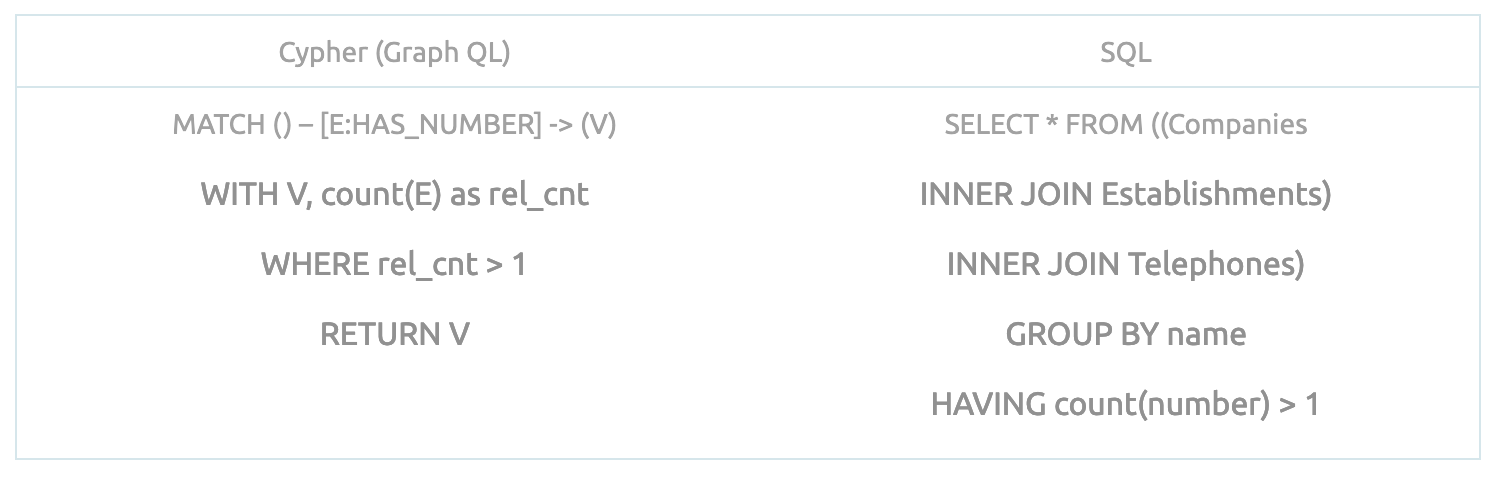Image resolution: width=1498 pixels, height=478 pixels.
Task: Click the INNER JOIN Establishments line
Action: click(x=1125, y=194)
